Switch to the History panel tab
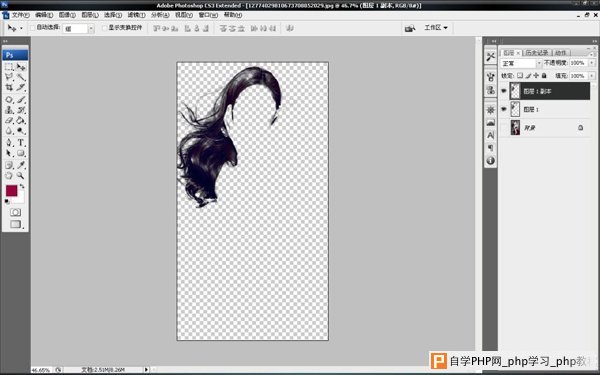The height and width of the screenshot is (375, 600). 537,52
